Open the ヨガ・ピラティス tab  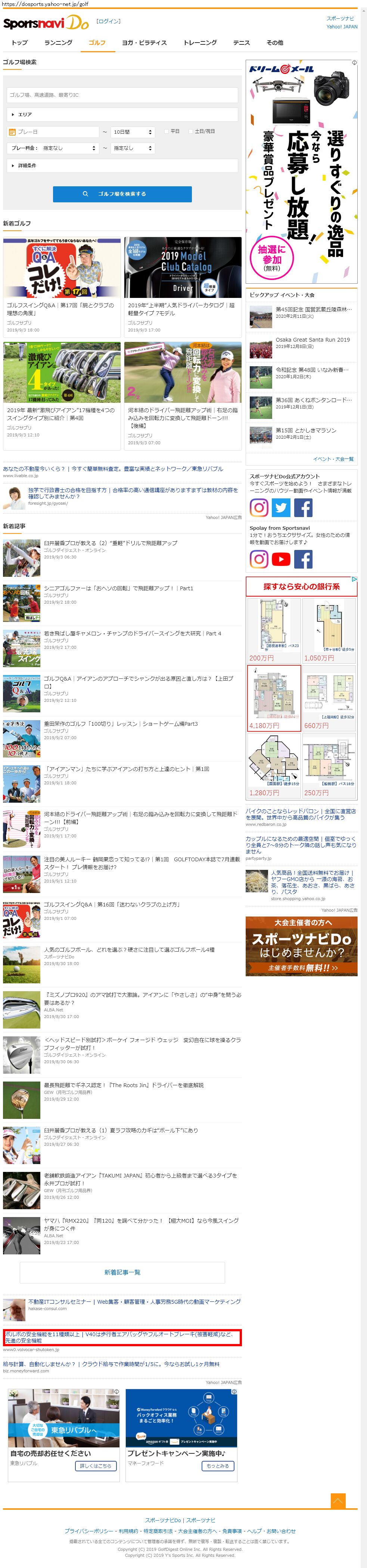coord(144,43)
